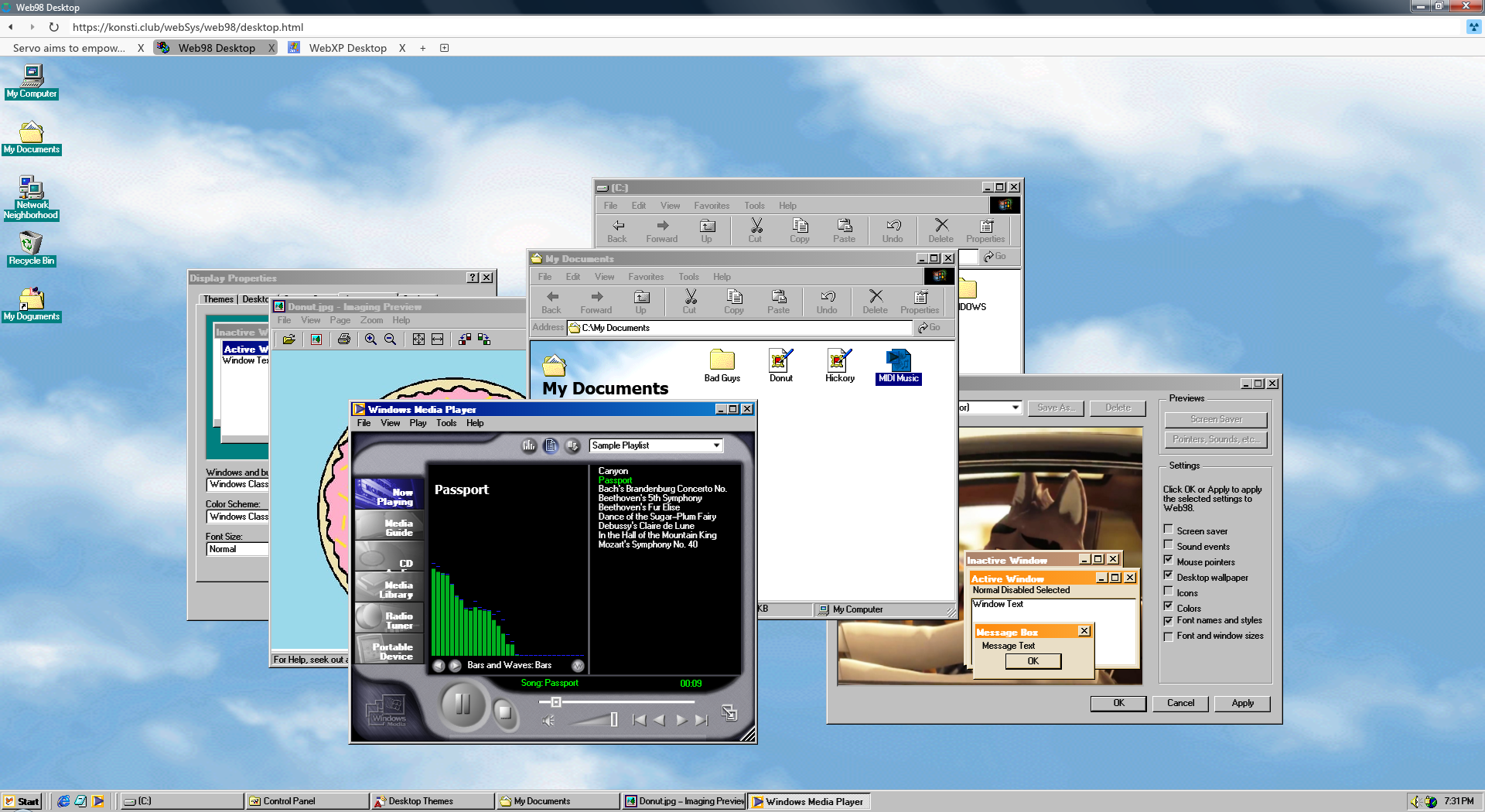Rotate image right in Imaging Preview
1485x812 pixels.
(x=484, y=339)
